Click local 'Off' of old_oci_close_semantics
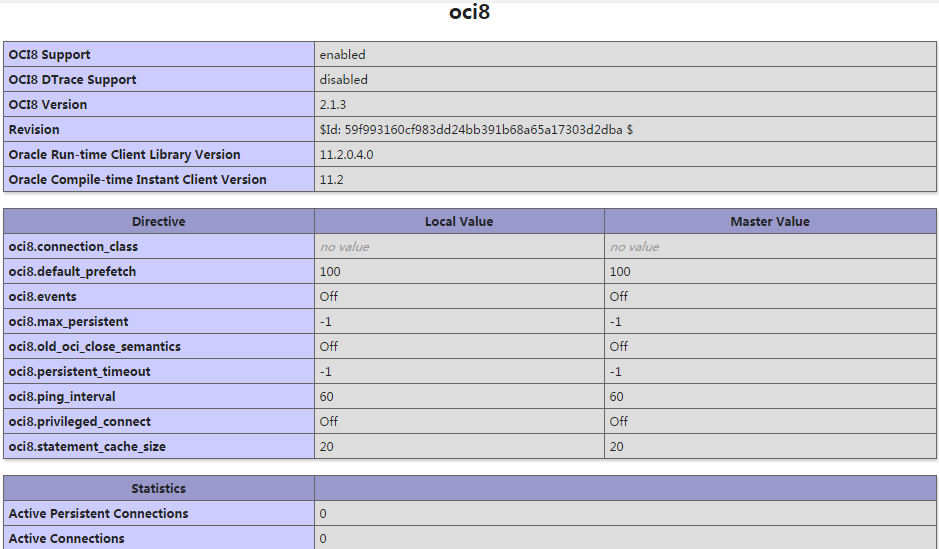 coord(329,347)
